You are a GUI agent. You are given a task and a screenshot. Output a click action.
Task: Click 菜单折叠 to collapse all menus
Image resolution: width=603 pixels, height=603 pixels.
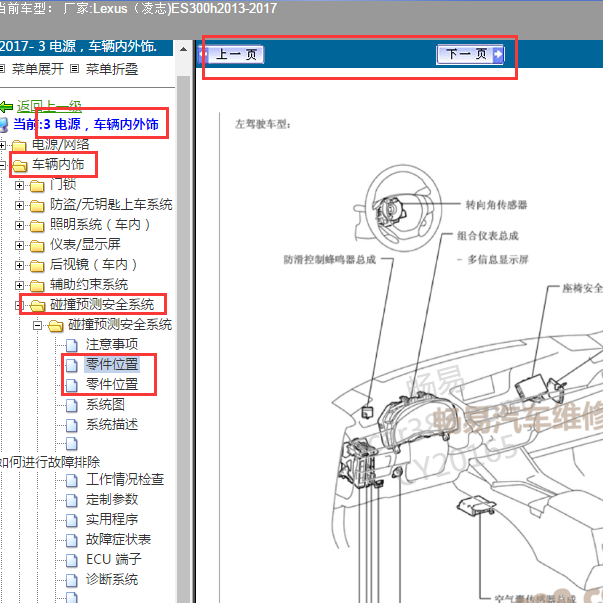pyautogui.click(x=112, y=69)
